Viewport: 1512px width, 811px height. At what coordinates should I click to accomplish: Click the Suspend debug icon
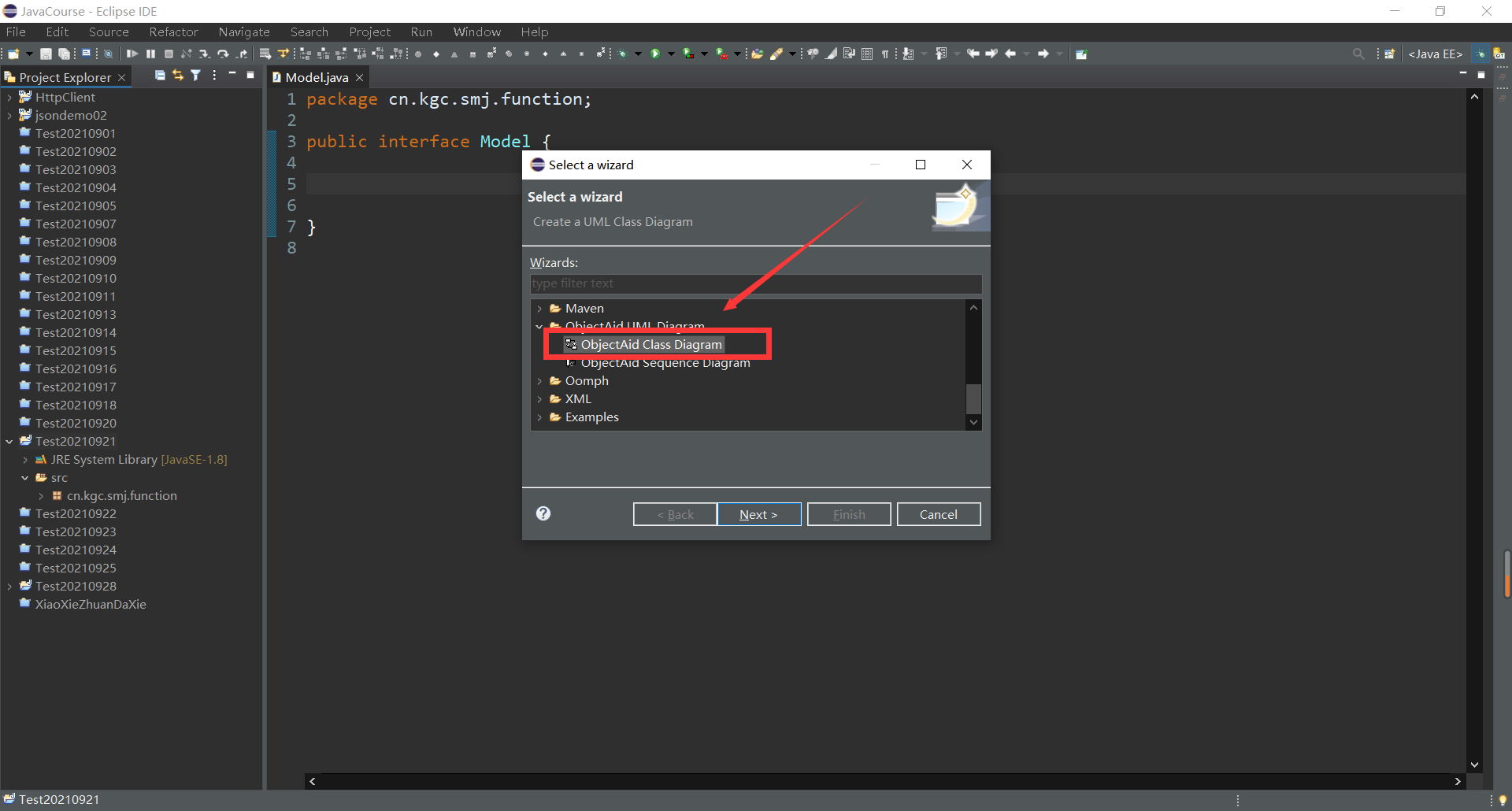[x=150, y=54]
